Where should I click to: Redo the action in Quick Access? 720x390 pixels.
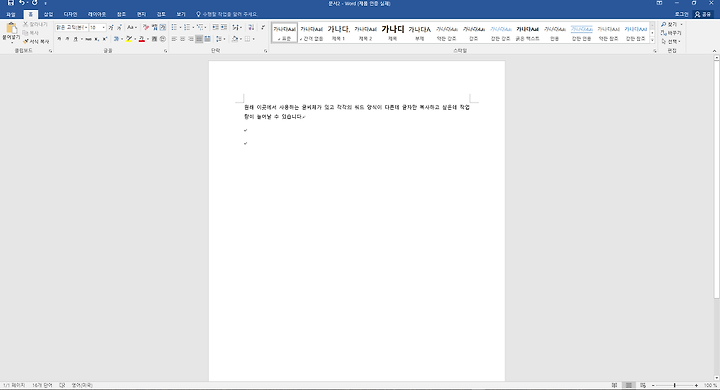coord(34,3)
